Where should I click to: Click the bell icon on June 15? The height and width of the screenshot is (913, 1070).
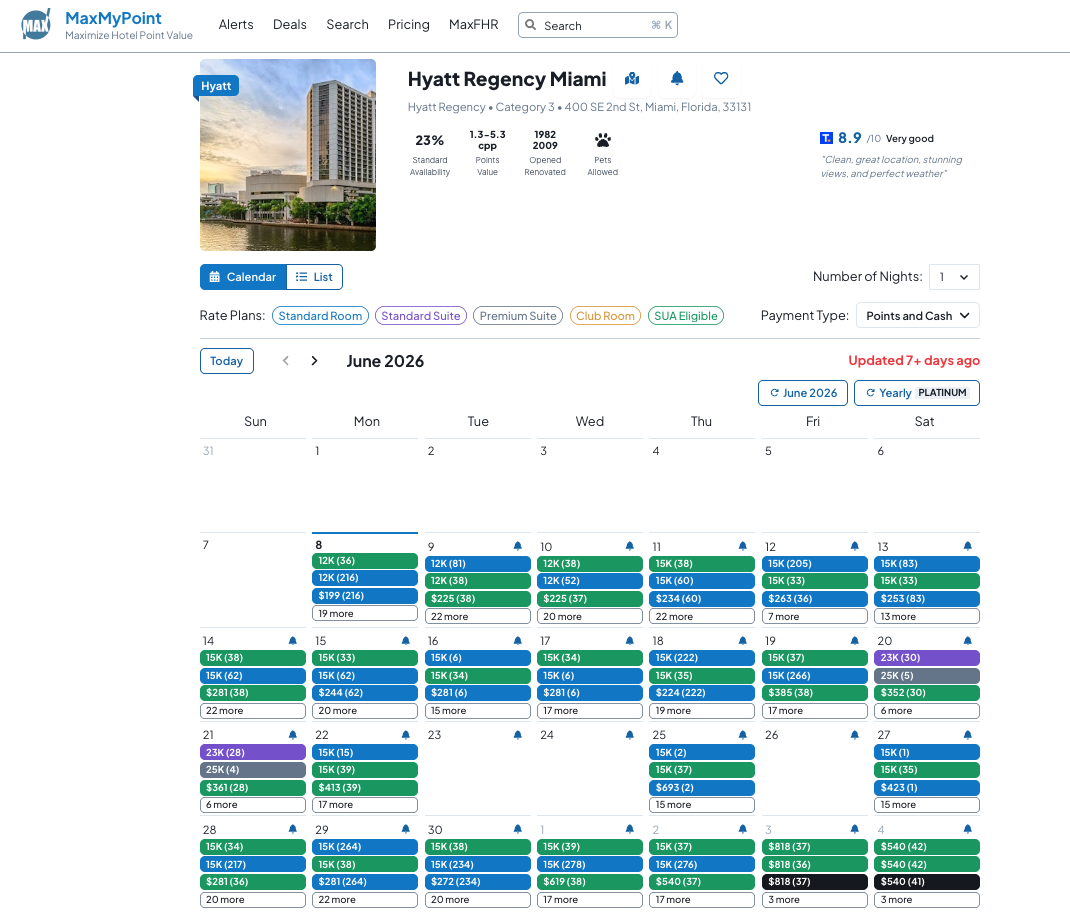(x=405, y=641)
